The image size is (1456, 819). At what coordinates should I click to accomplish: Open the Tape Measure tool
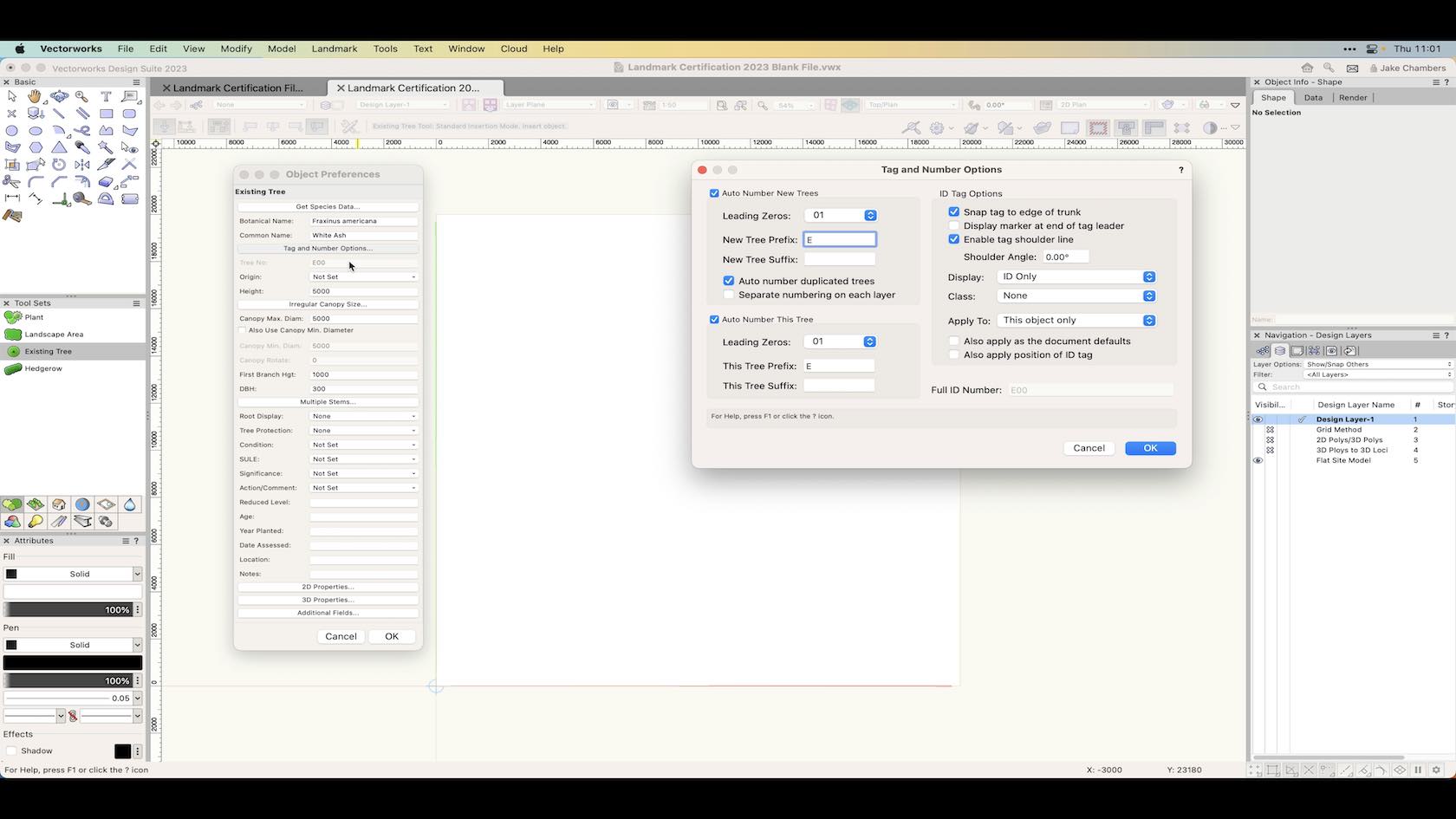(81, 199)
